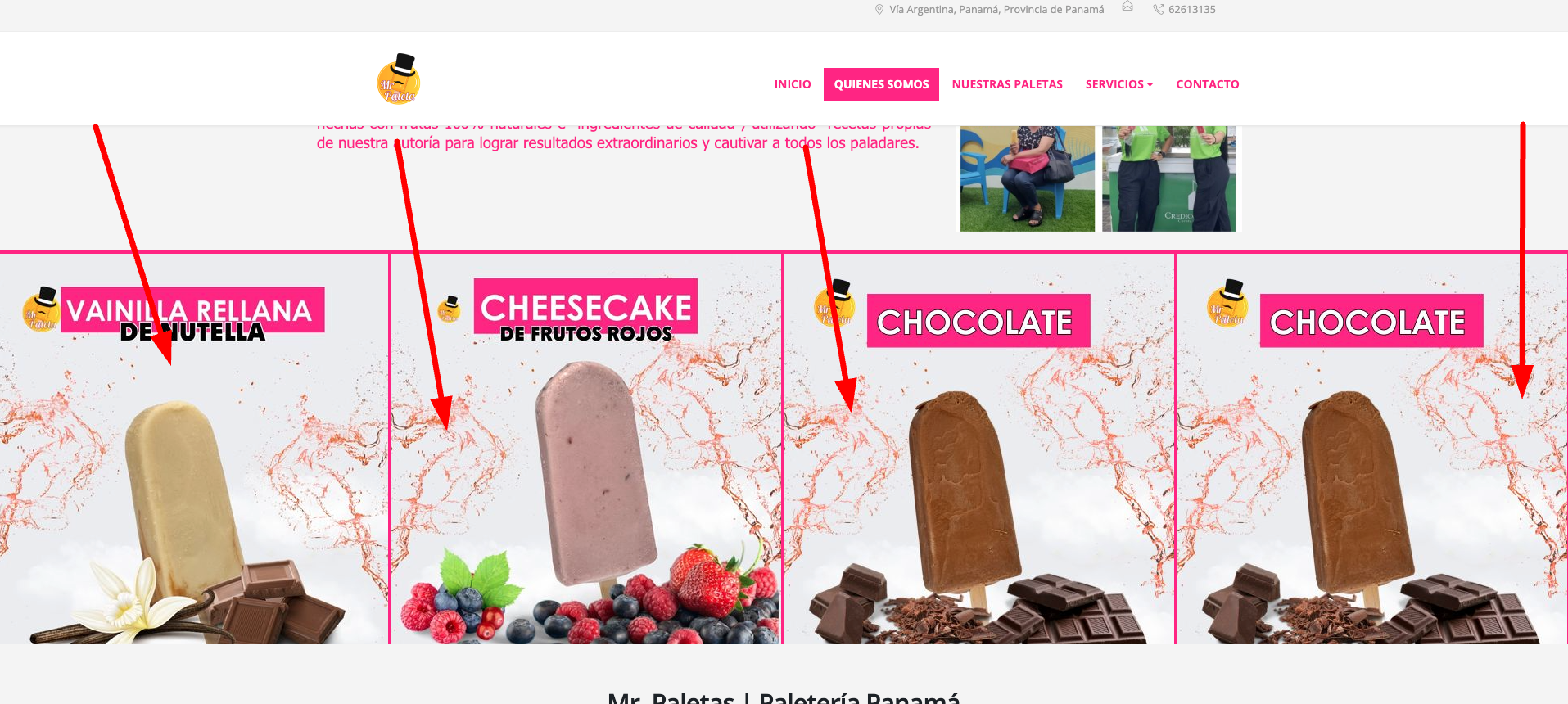Image resolution: width=1568 pixels, height=704 pixels.
Task: Click the Vía Argentina address text
Action: 996,10
